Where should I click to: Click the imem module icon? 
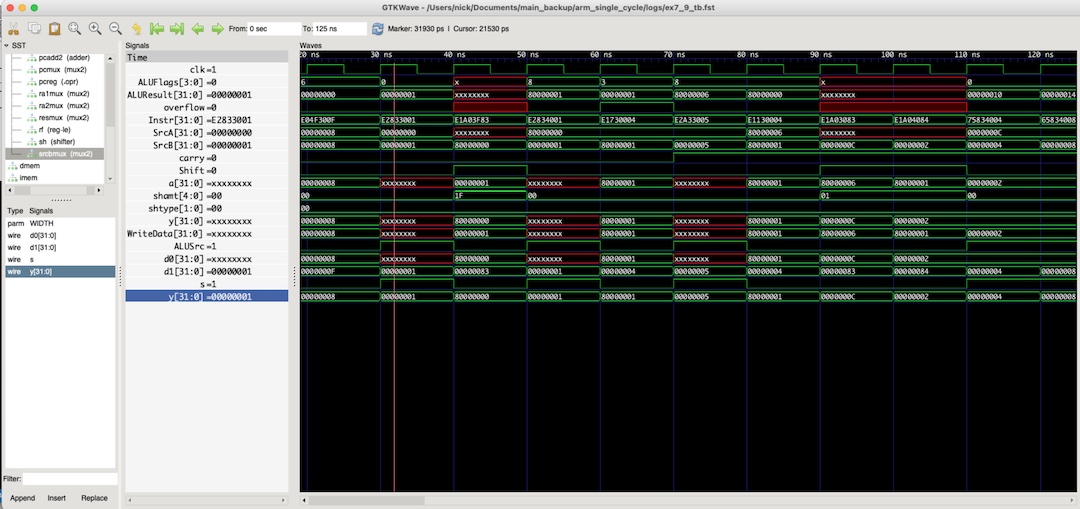coord(12,178)
